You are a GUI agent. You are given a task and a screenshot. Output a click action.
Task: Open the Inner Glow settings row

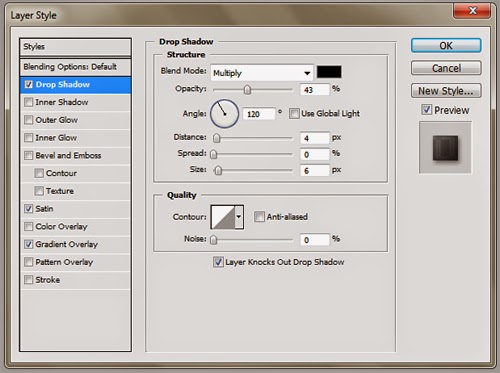[75, 138]
